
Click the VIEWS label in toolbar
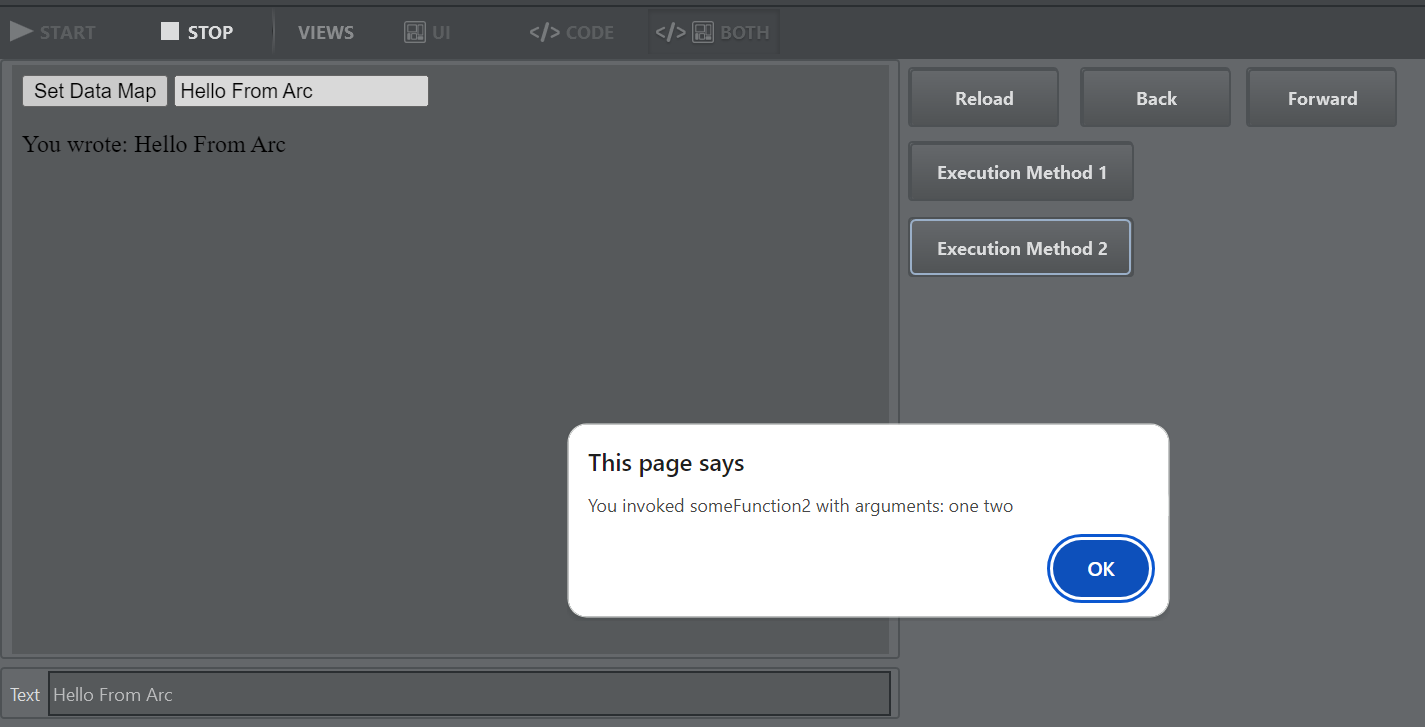coord(326,32)
